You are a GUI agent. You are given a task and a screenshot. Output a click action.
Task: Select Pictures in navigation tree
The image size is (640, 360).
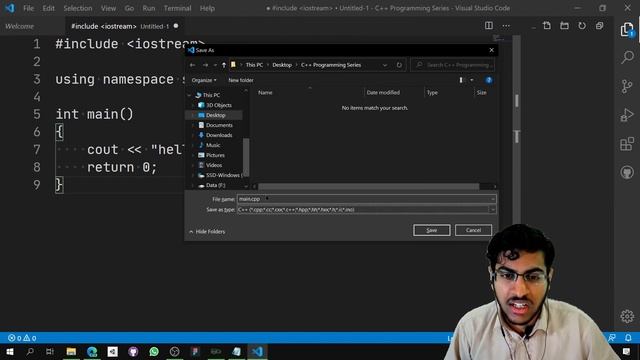(x=215, y=155)
